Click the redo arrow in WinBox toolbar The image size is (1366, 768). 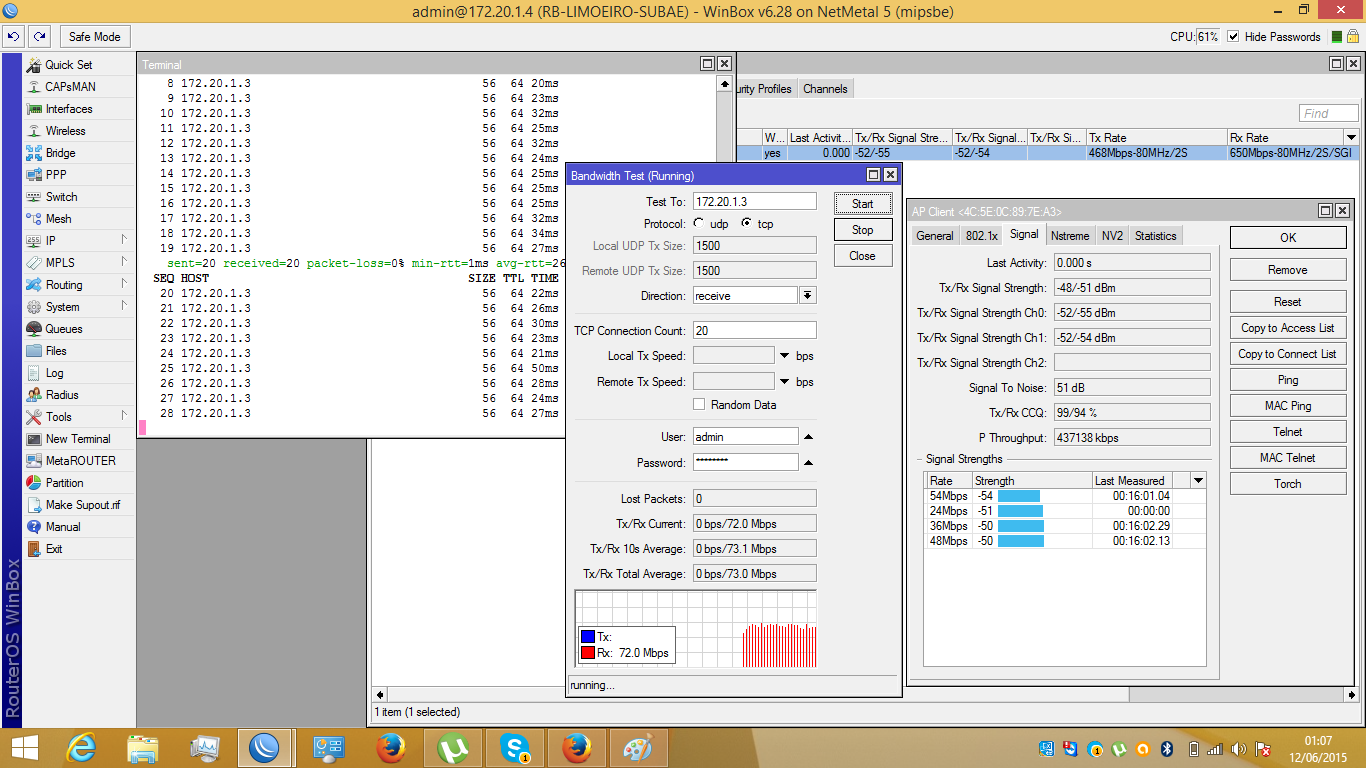(39, 37)
